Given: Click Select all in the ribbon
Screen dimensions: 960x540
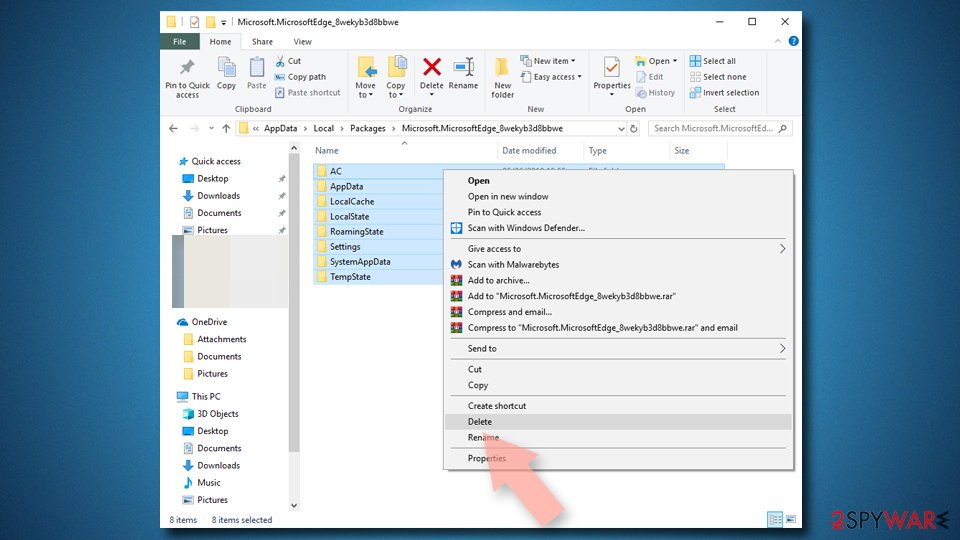Looking at the screenshot, I should coord(713,61).
